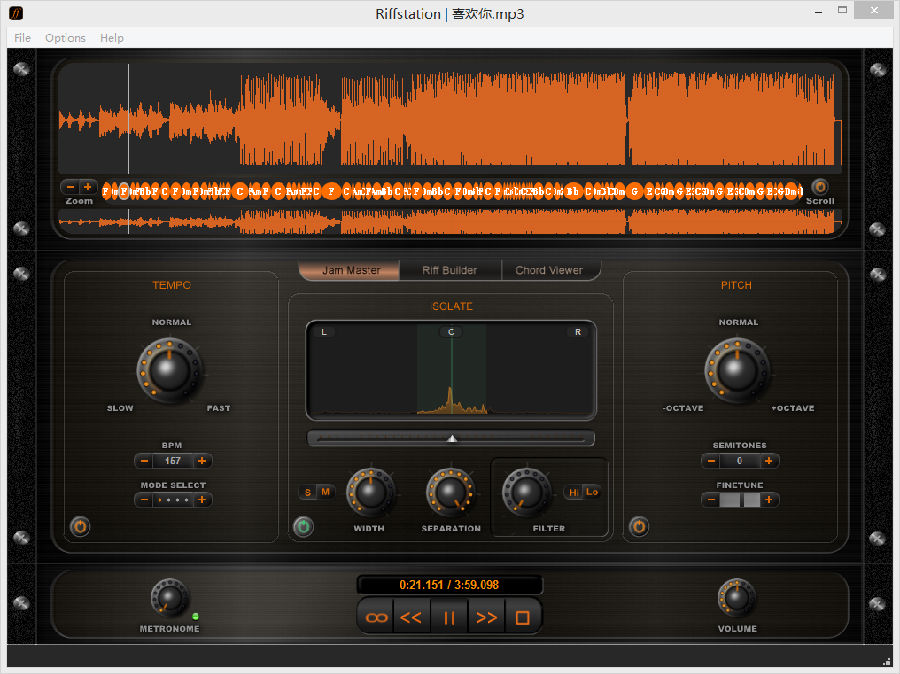The width and height of the screenshot is (900, 674).
Task: Click the Mode Select dots display
Action: pyautogui.click(x=173, y=500)
